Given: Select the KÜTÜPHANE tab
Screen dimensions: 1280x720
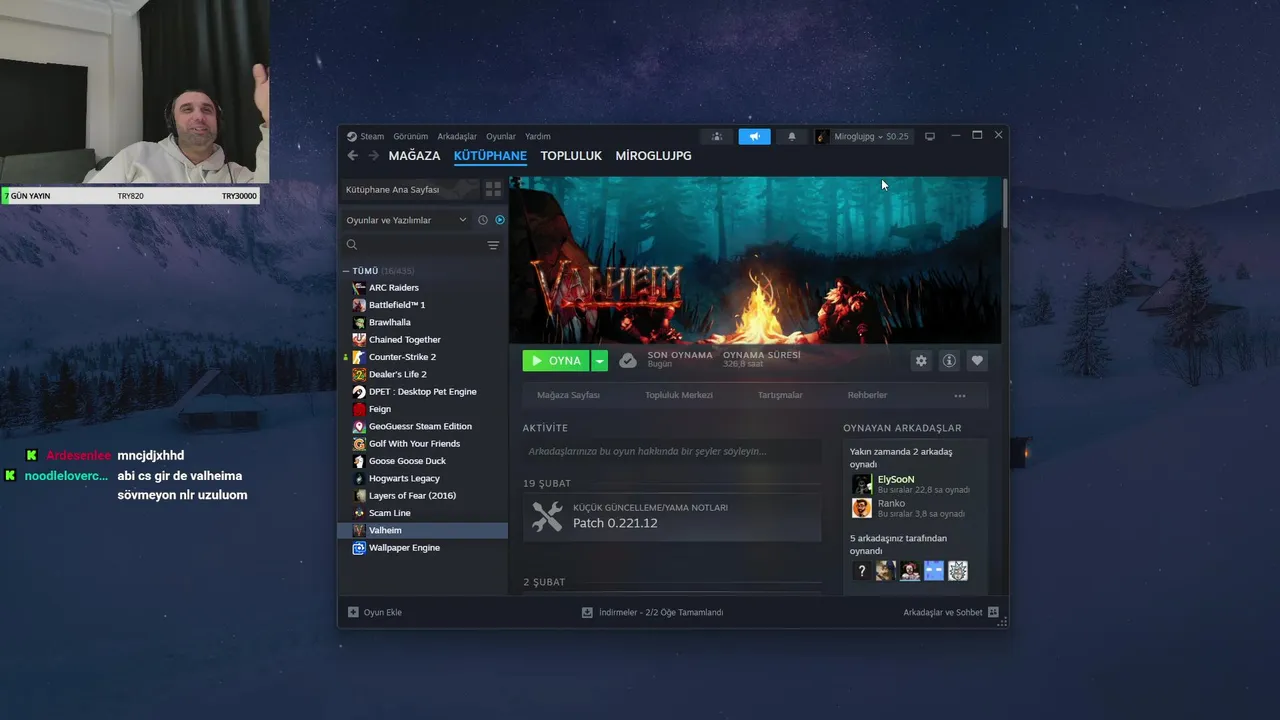Looking at the screenshot, I should click(490, 156).
